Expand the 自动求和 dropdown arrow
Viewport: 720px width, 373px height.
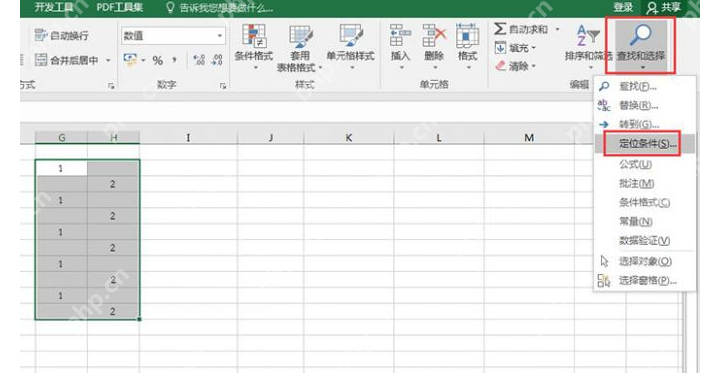[557, 29]
